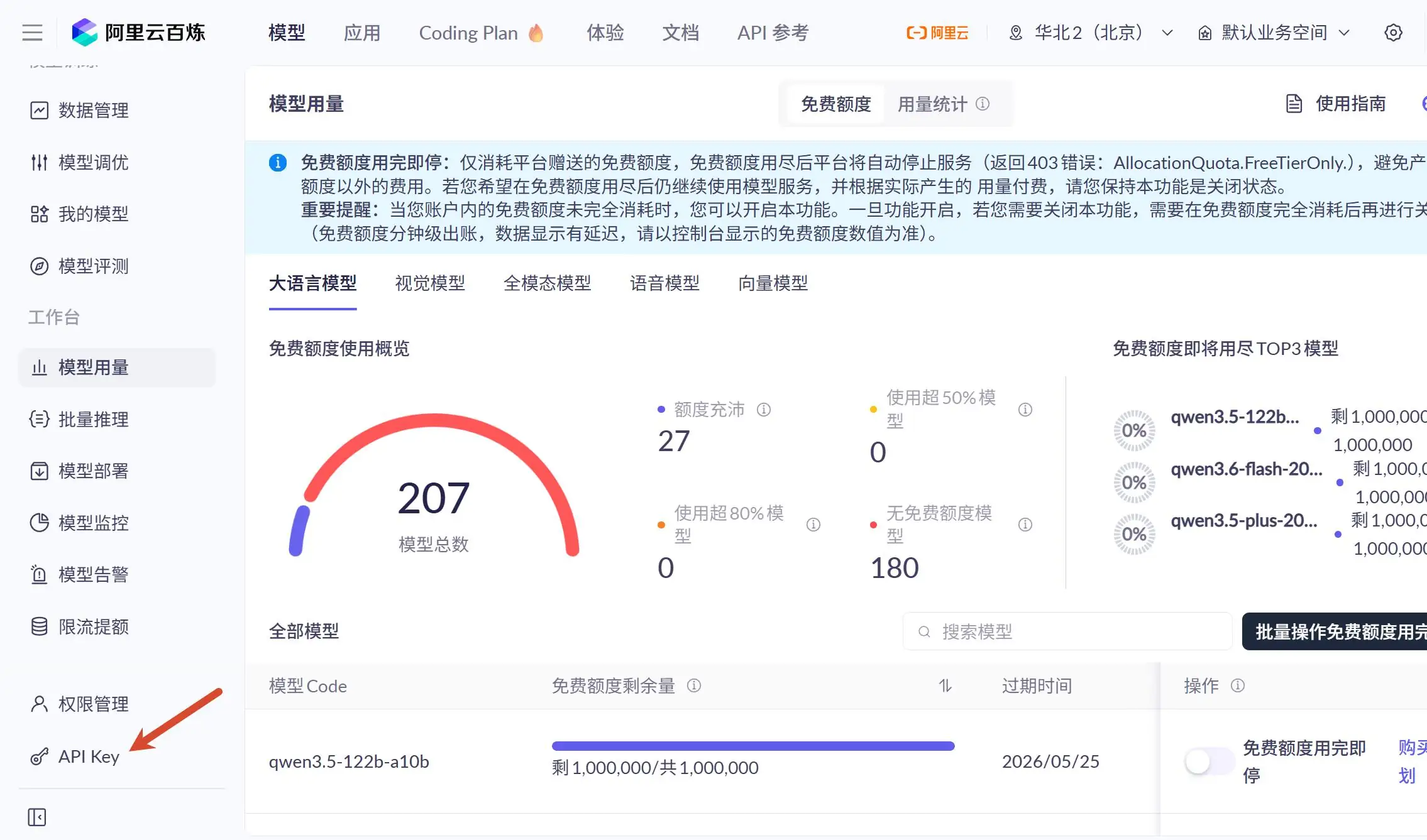Click the qwen3.5-122b-a10b model code cell
The image size is (1427, 840).
coord(349,761)
